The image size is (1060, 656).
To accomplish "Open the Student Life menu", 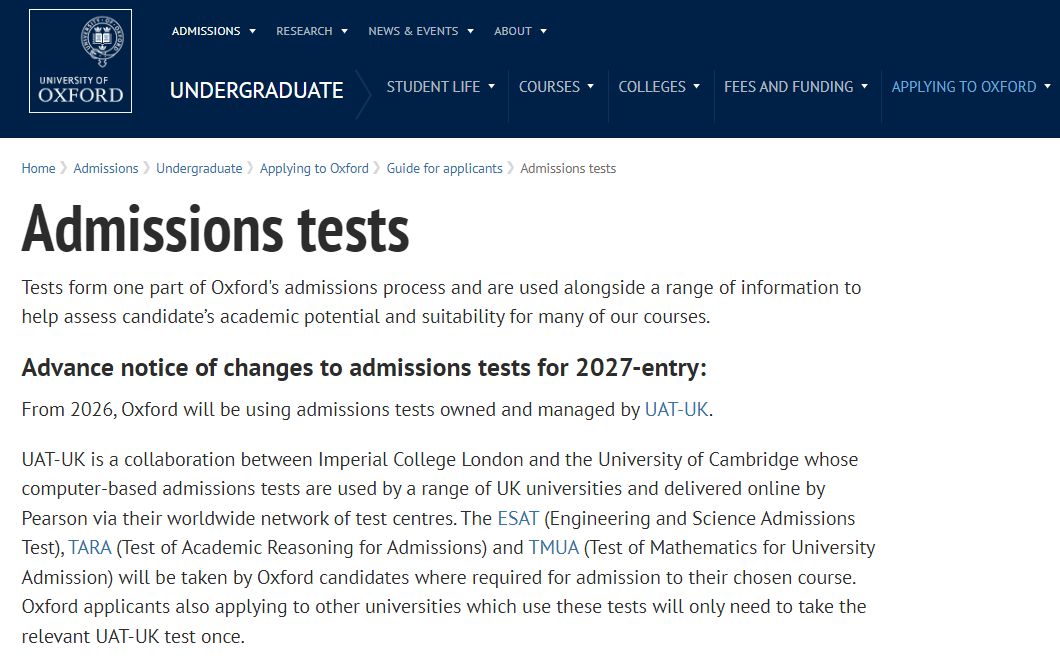I will [440, 87].
